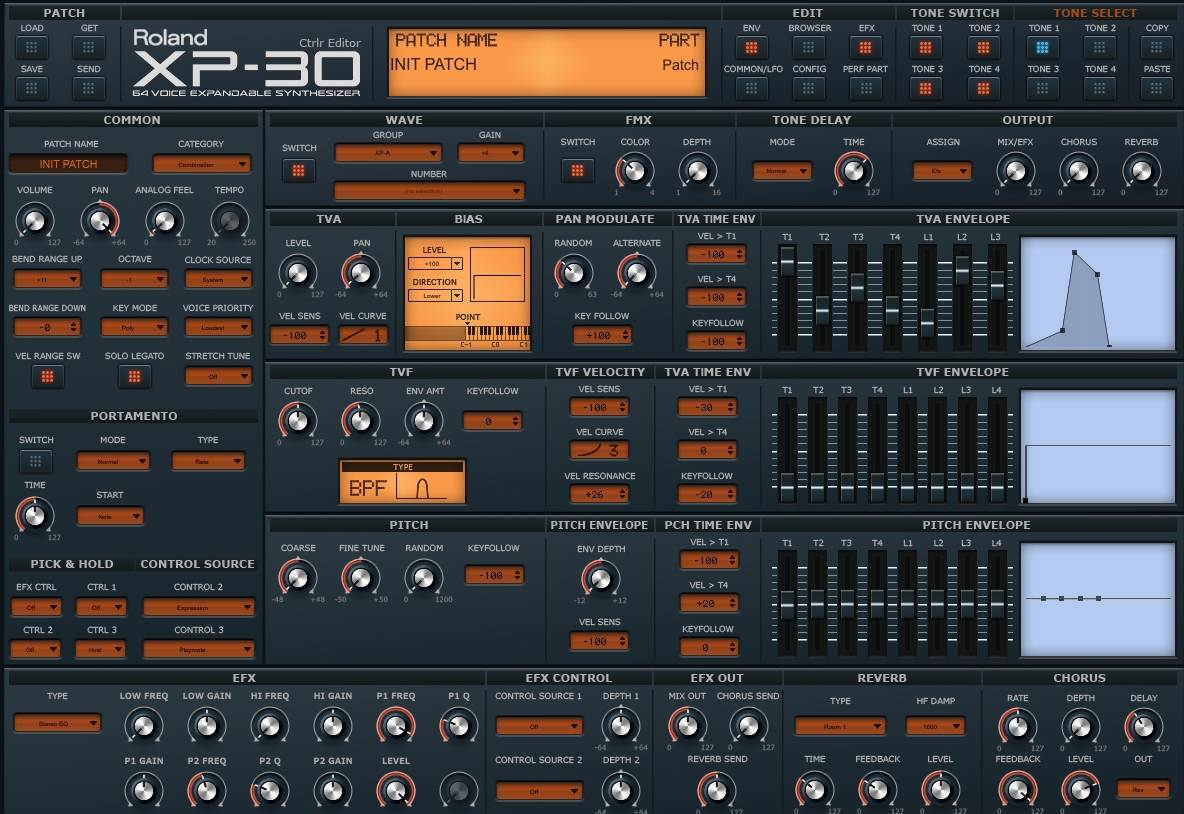Click the TVF VEL CURVE selector

point(599,450)
